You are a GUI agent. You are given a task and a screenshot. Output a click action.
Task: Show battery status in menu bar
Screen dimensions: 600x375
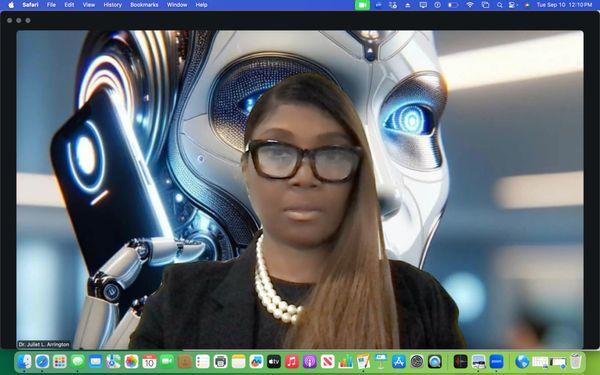453,5
